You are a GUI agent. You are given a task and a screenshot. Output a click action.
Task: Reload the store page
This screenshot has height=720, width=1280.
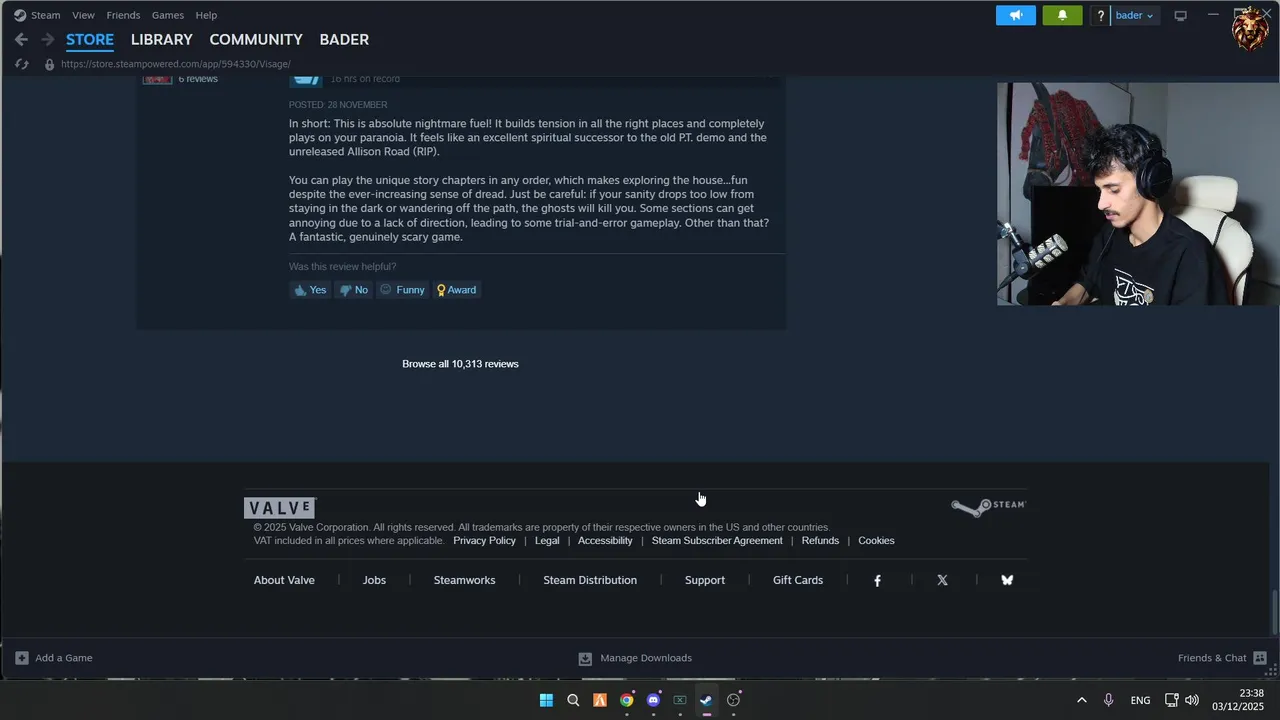22,64
